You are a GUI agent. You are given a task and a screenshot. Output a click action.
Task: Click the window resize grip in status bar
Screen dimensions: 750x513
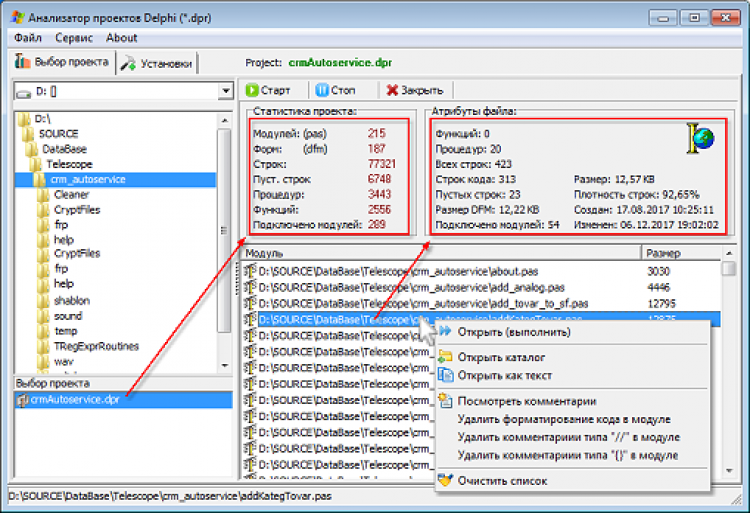(x=736, y=498)
